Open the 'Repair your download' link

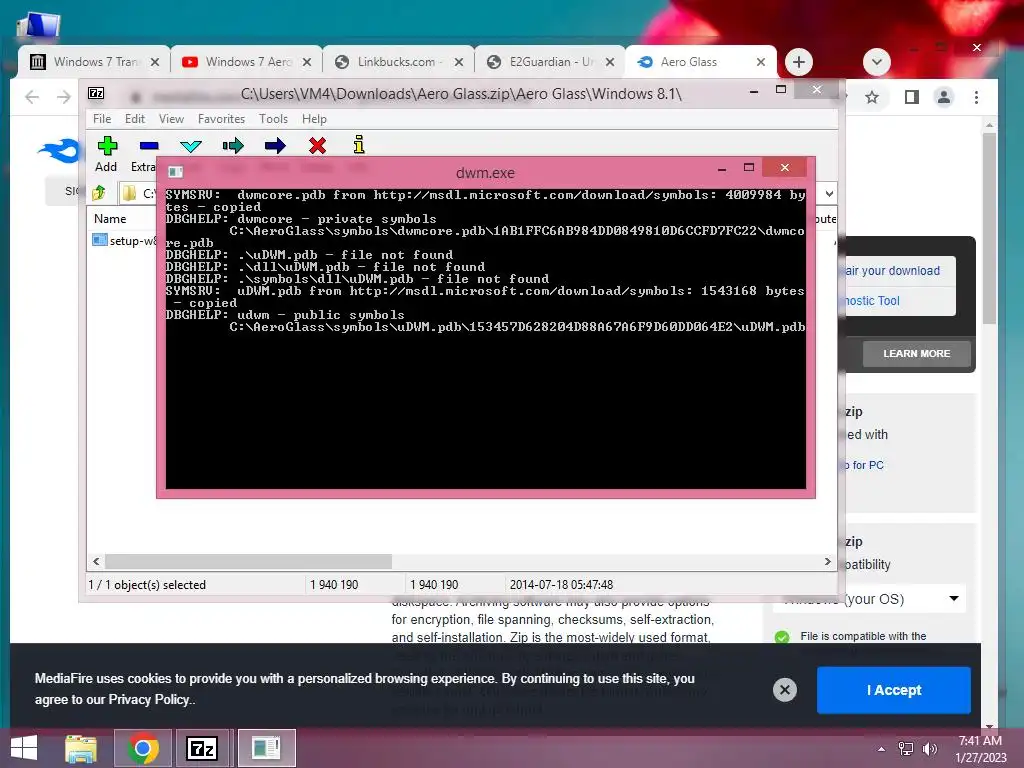coord(892,270)
